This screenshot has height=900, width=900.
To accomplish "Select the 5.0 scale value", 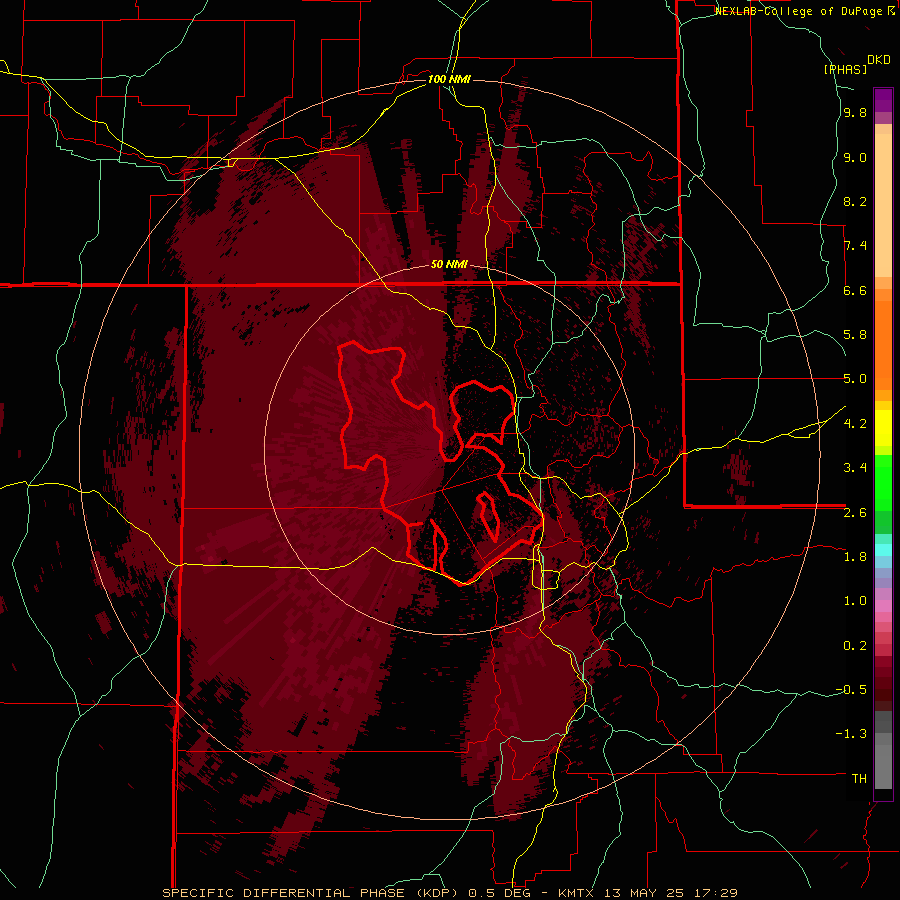I will 855,379.
